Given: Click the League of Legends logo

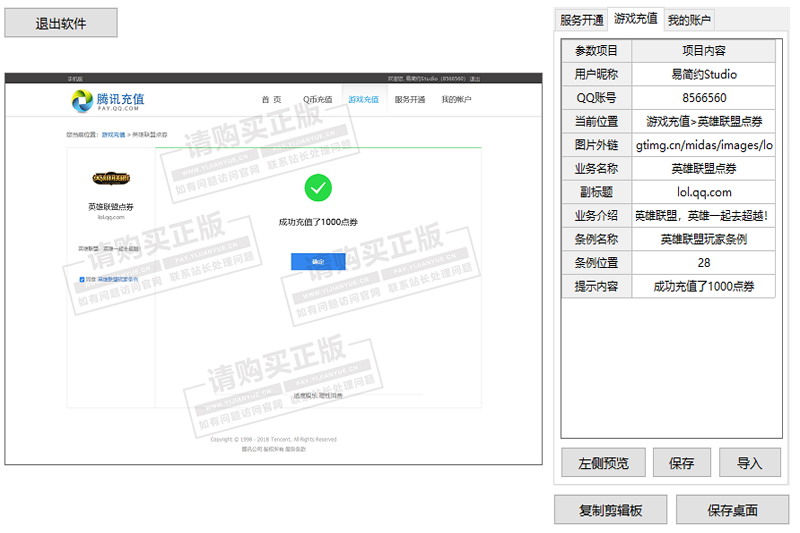Looking at the screenshot, I should 110,179.
